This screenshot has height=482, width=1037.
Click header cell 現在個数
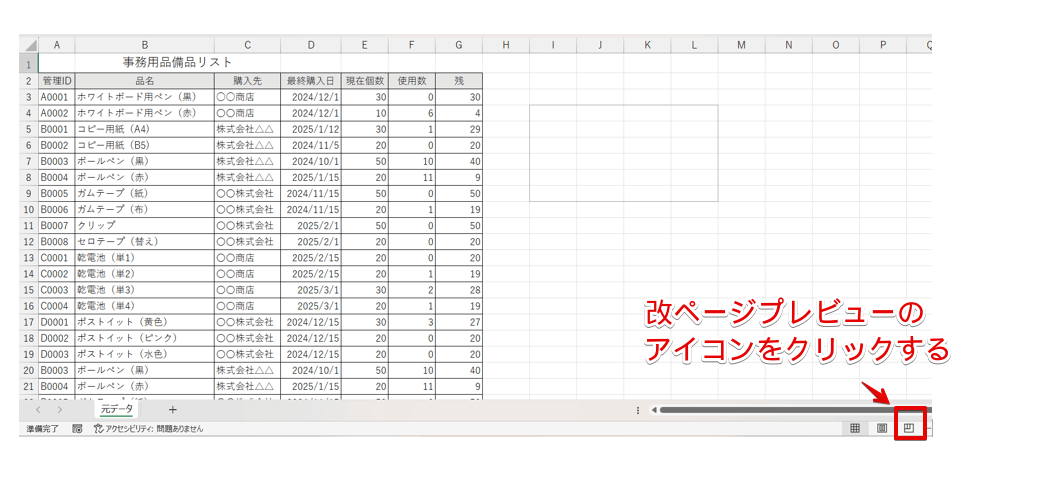(365, 81)
